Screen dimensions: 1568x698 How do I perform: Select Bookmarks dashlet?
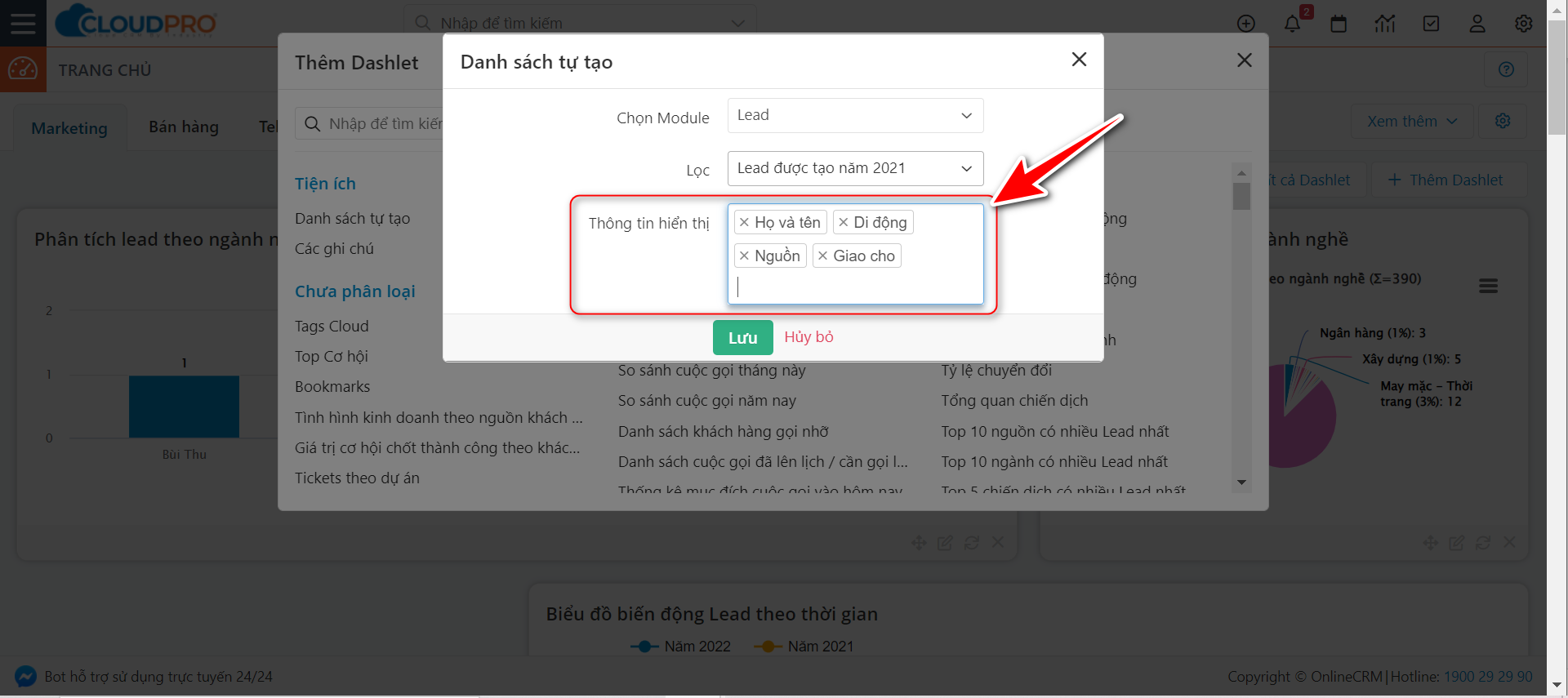[x=332, y=386]
